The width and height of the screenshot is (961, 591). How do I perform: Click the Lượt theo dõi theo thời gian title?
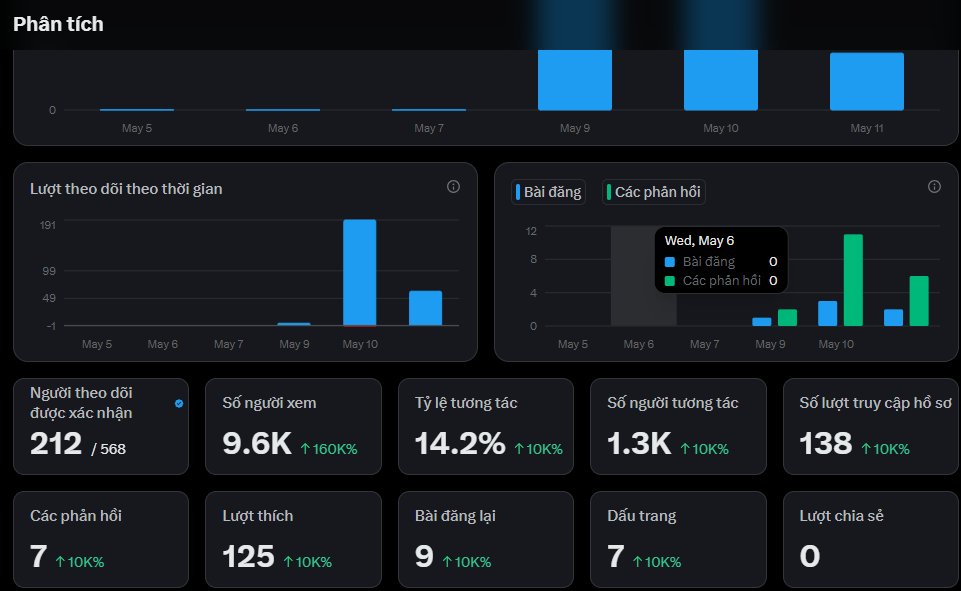pos(126,189)
